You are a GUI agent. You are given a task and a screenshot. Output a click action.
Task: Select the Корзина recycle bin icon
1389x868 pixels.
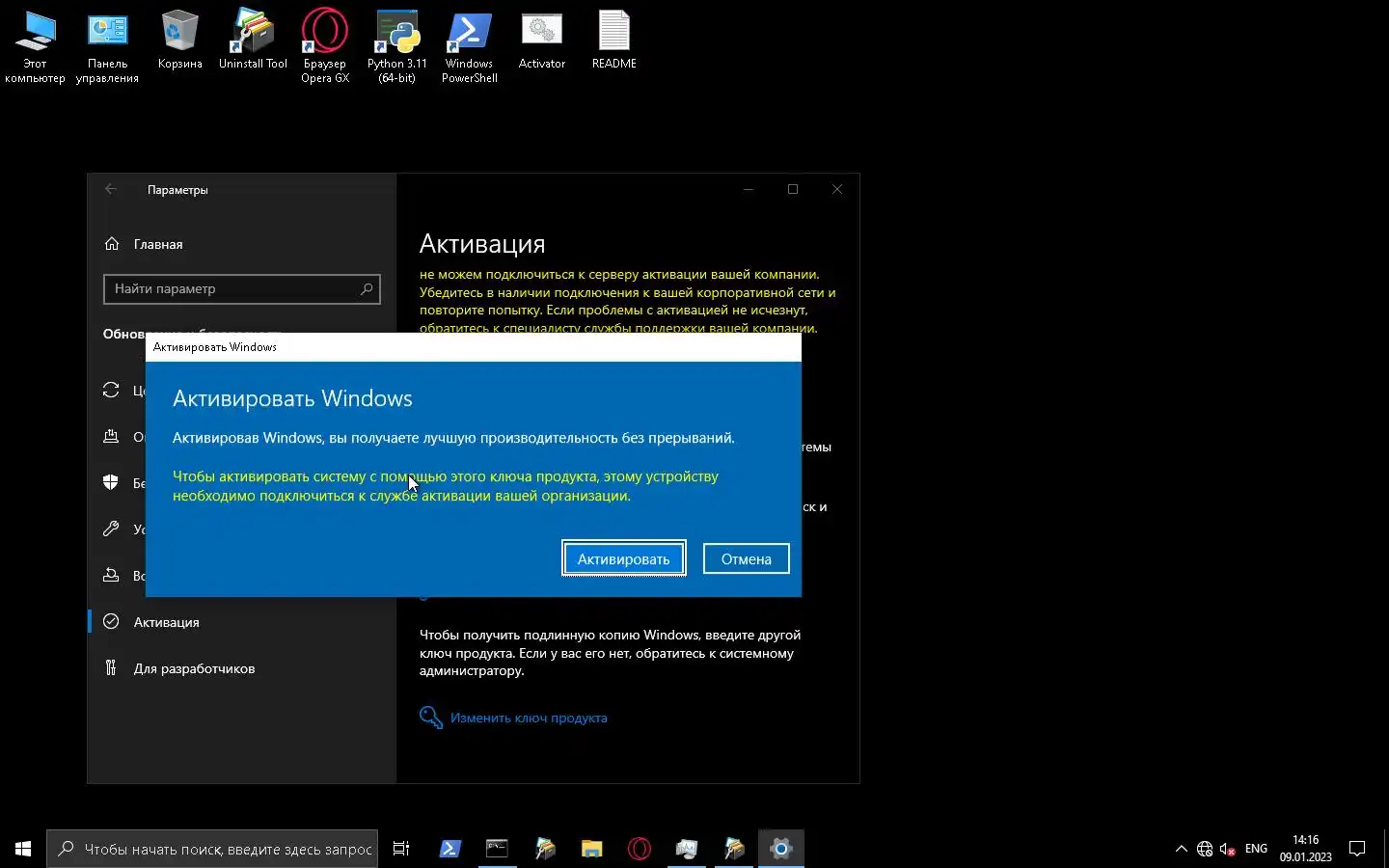180,40
